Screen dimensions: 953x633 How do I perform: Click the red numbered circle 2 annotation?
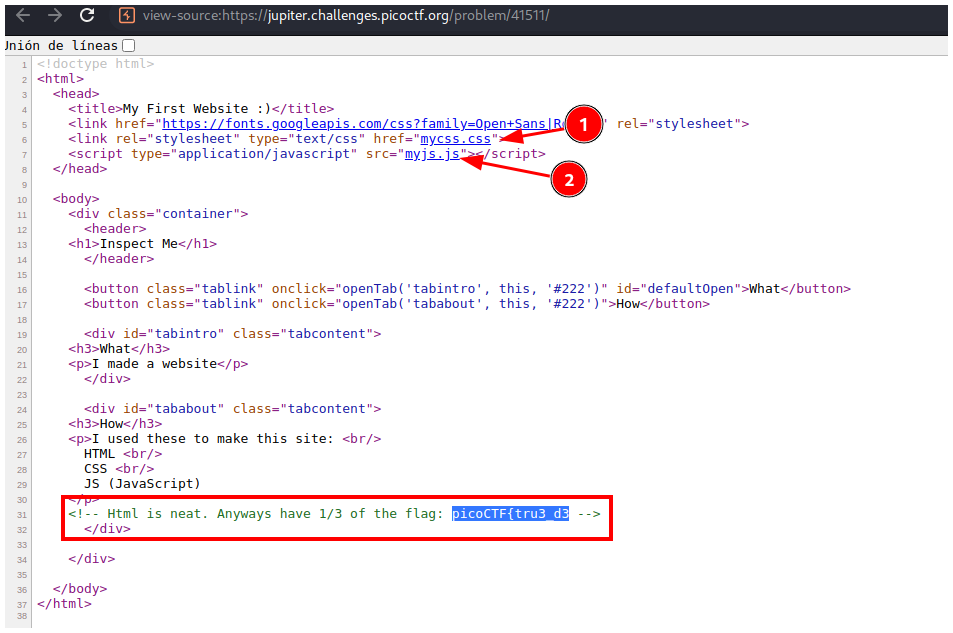tap(568, 180)
